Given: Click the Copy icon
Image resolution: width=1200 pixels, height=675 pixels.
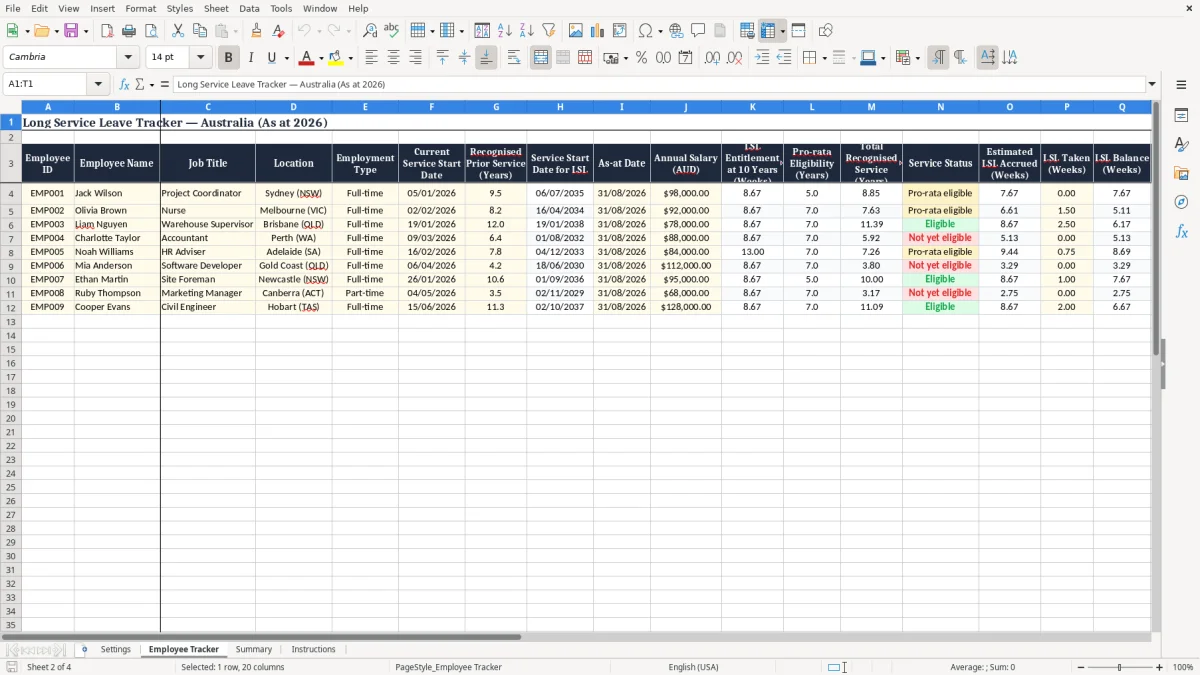Looking at the screenshot, I should (200, 31).
